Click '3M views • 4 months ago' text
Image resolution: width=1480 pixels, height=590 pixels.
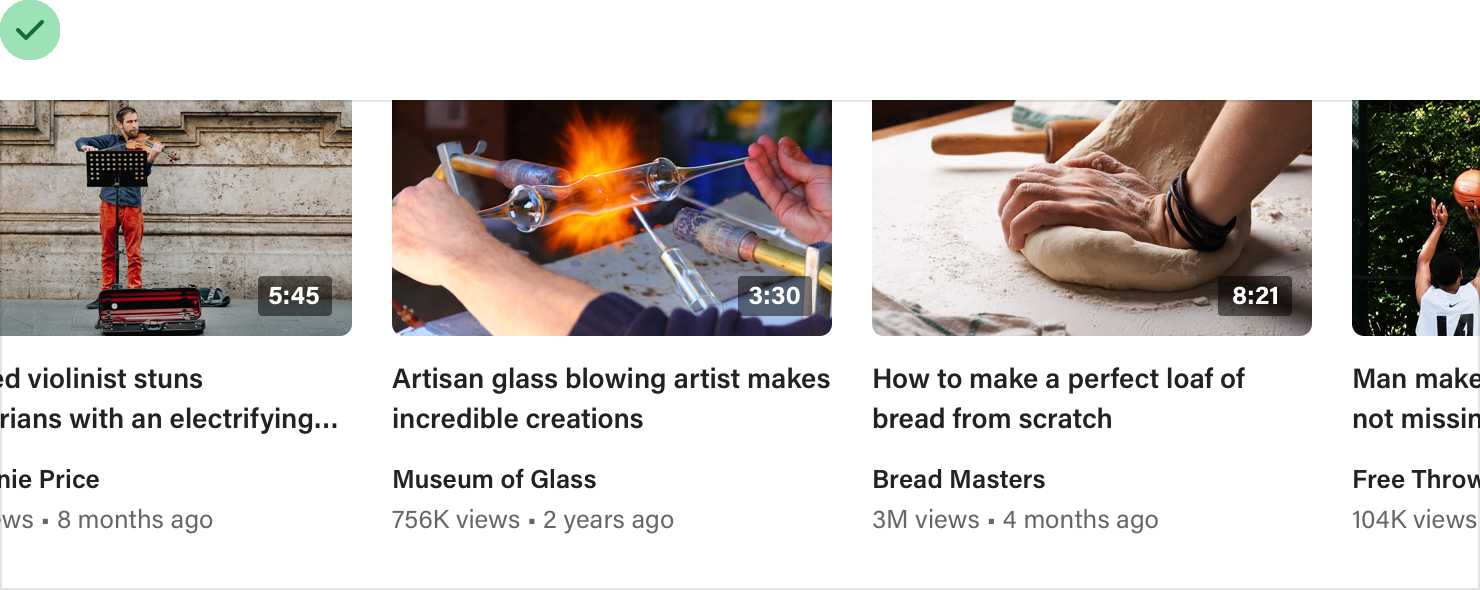1015,520
